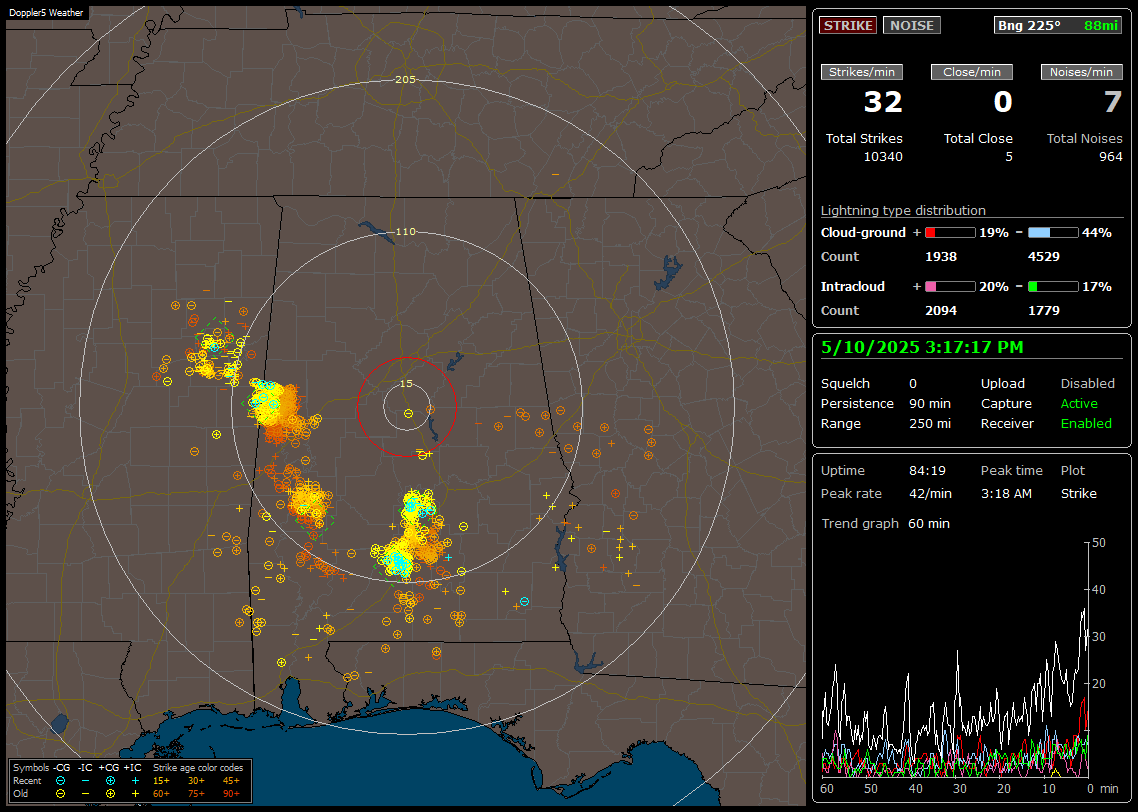Click the 205 mile range ring label
The image size is (1138, 812).
click(x=405, y=79)
